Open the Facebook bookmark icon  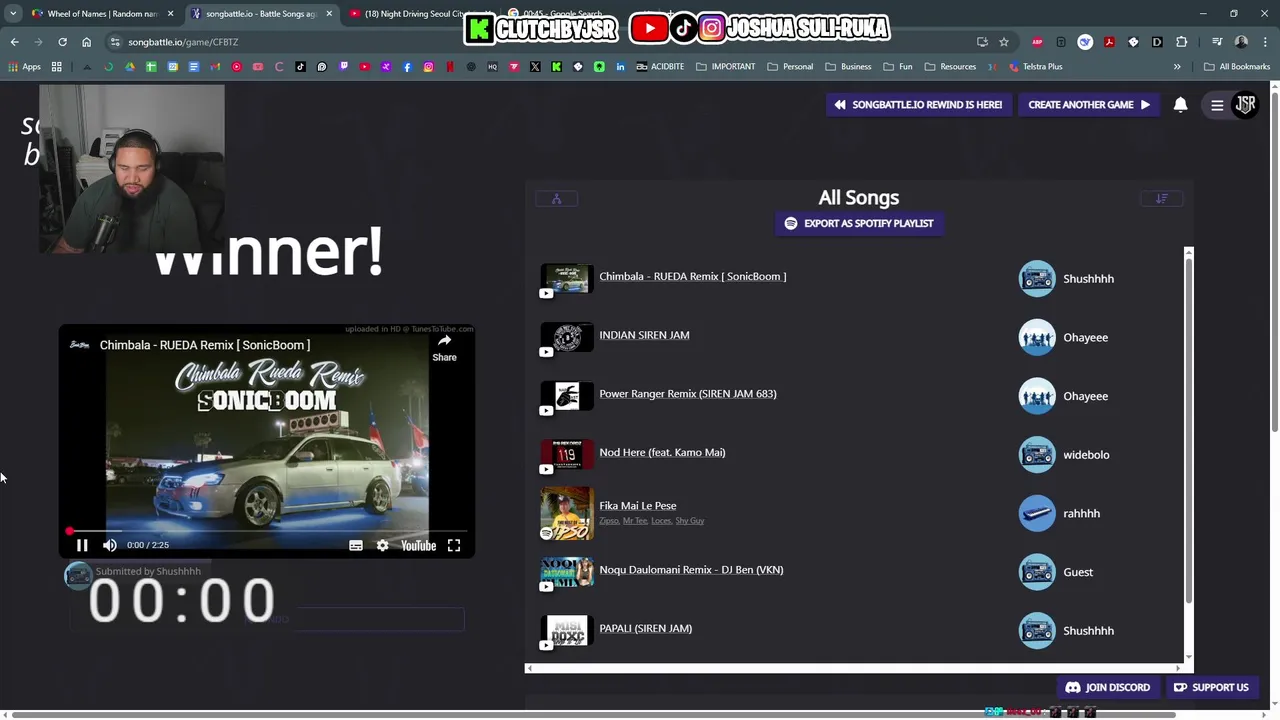tap(407, 66)
